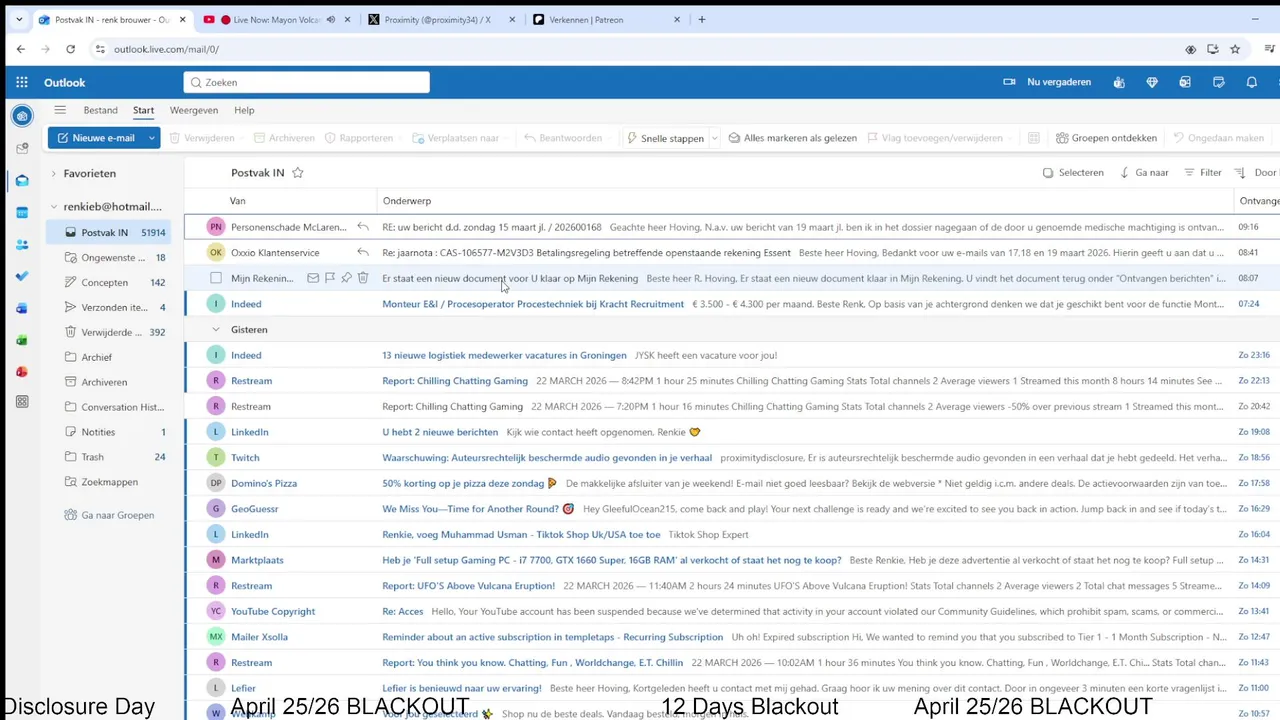
Task: Add Postvak IN to favorites star
Action: pyautogui.click(x=297, y=173)
